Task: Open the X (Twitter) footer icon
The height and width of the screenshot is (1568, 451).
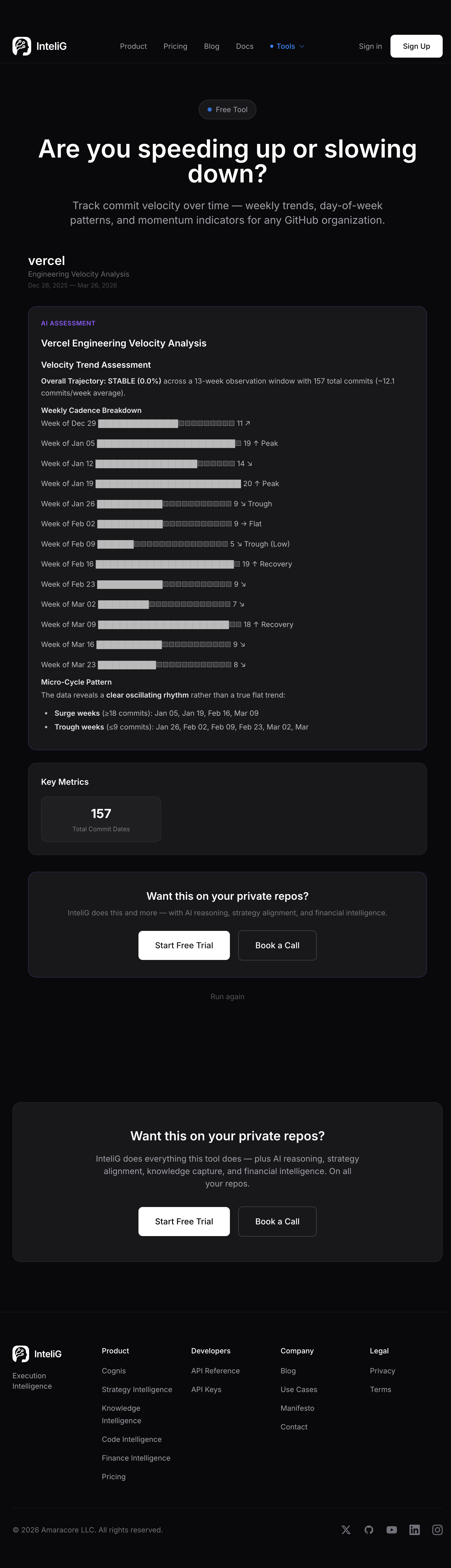Action: (x=346, y=1530)
